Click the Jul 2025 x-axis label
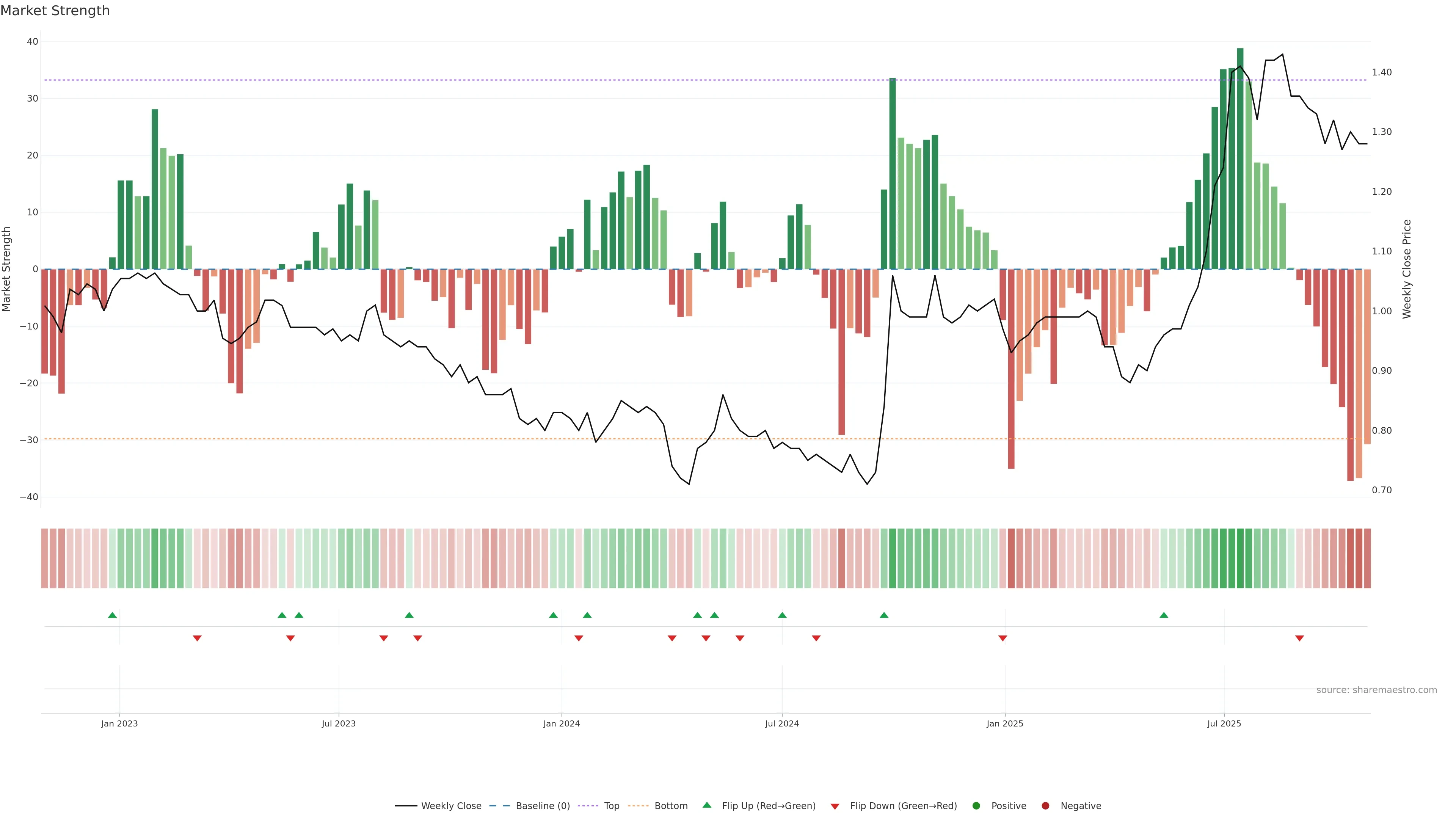 1224,723
